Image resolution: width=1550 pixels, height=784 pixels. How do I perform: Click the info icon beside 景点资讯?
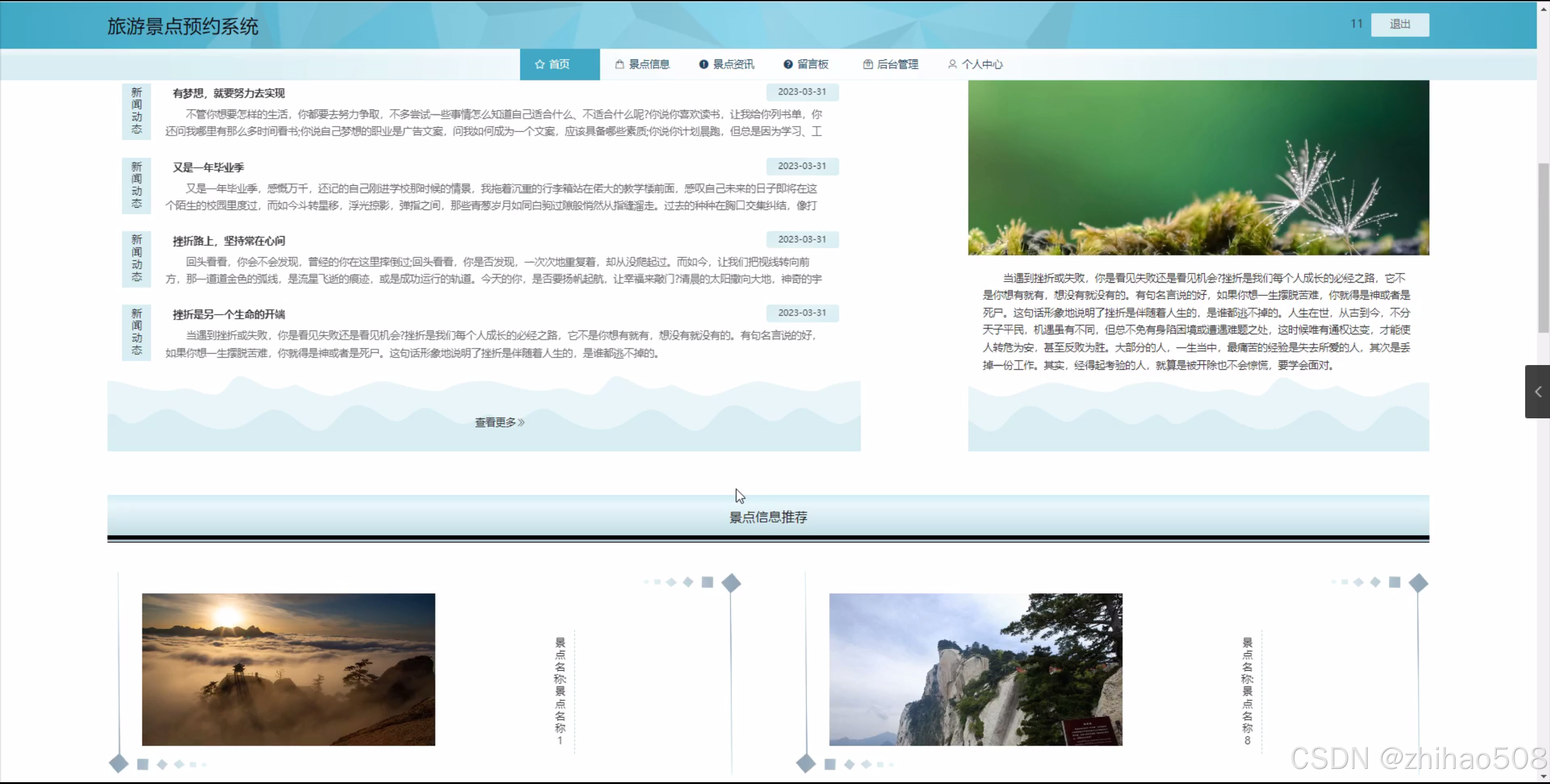703,64
